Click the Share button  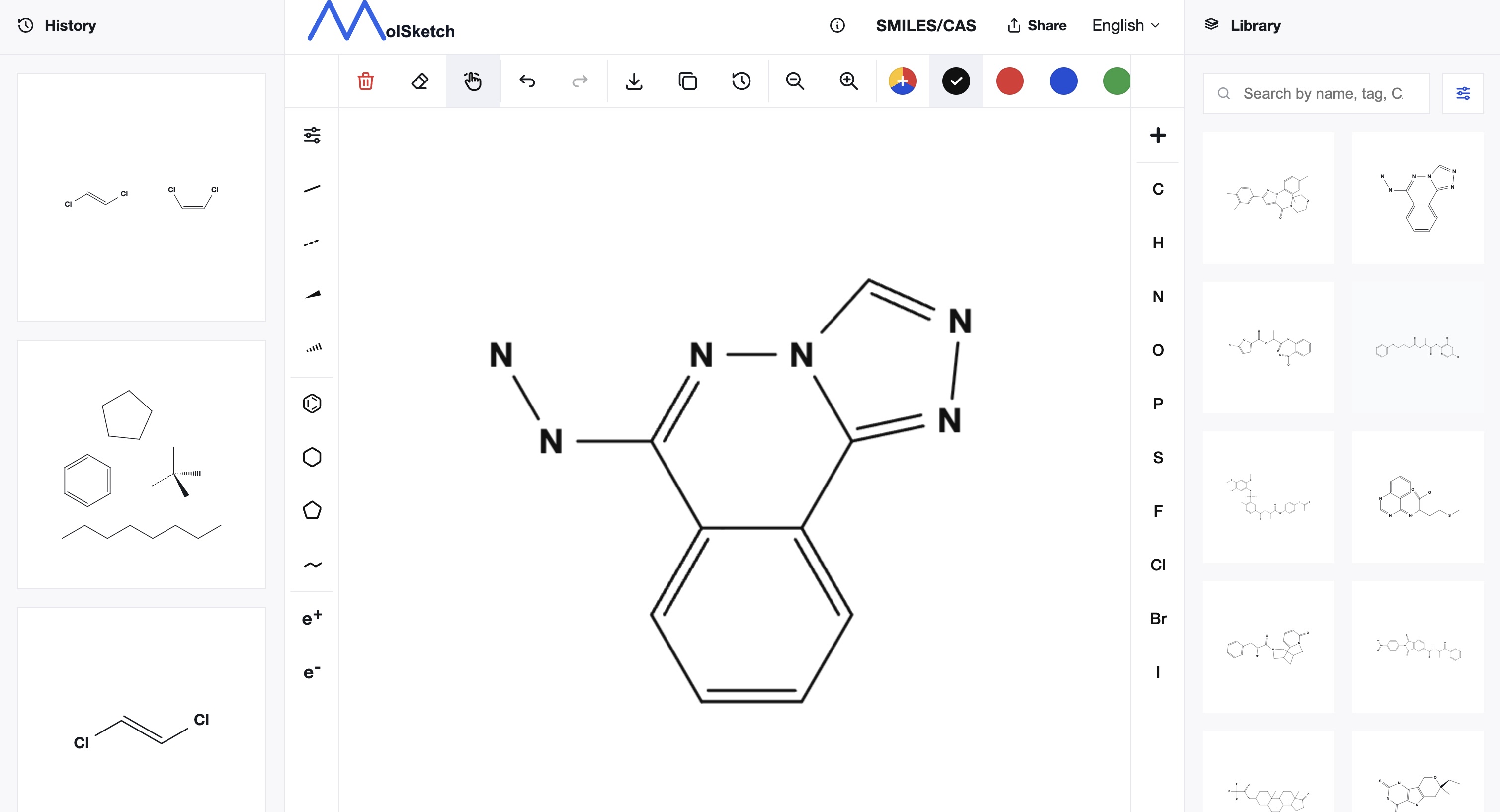[1037, 26]
